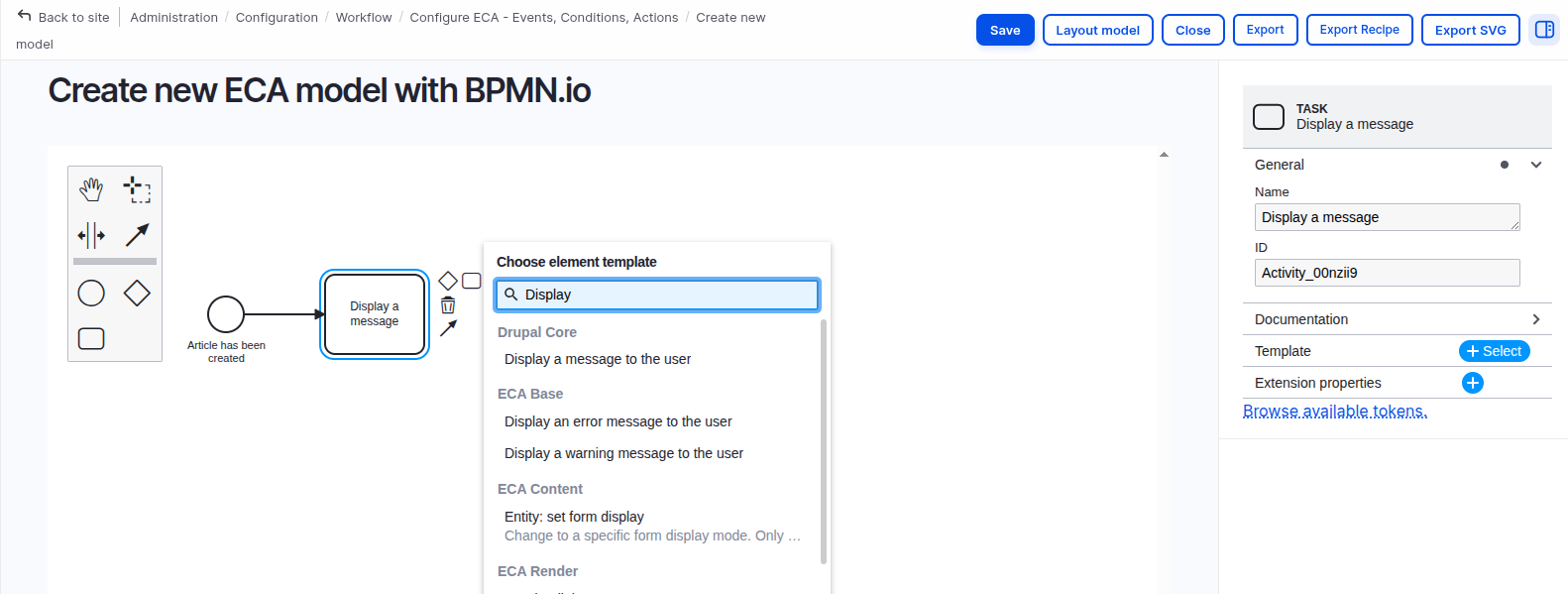Delete the selected task using trash icon
Screen dimensions: 1568x594
point(448,305)
